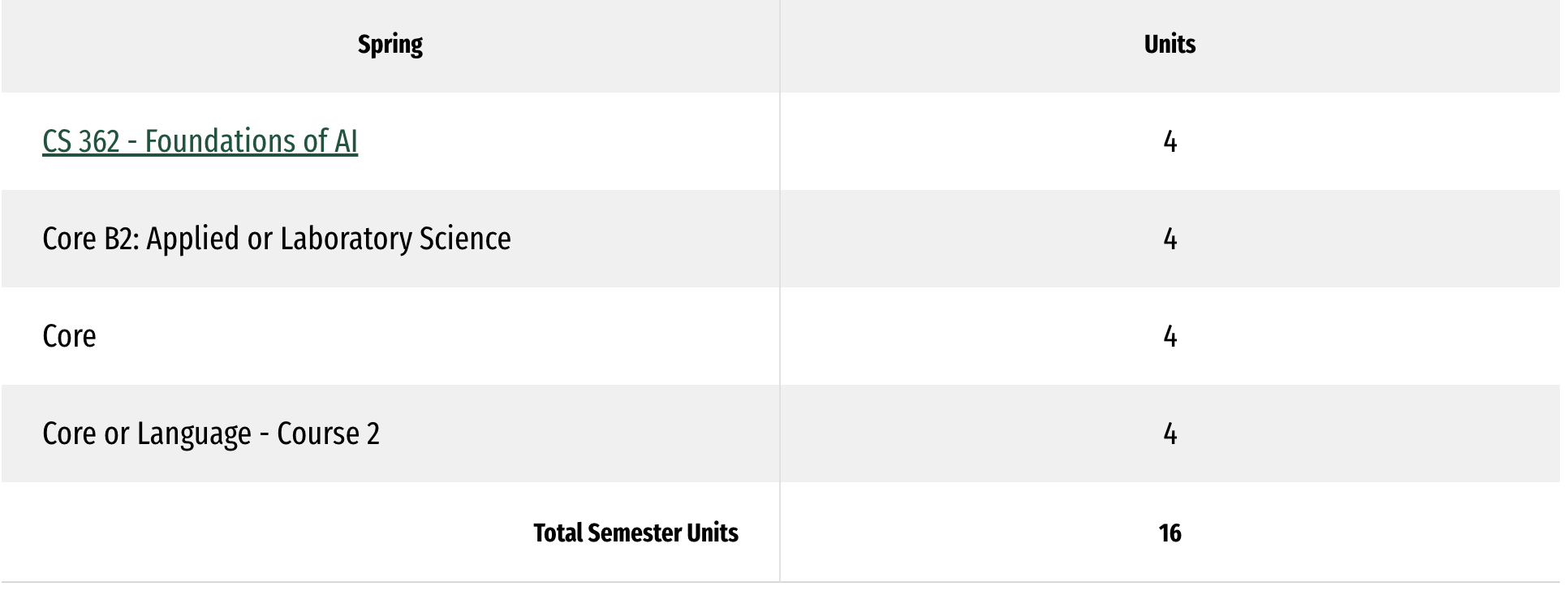Open the CS 362 Foundations of AI link

coord(200,141)
